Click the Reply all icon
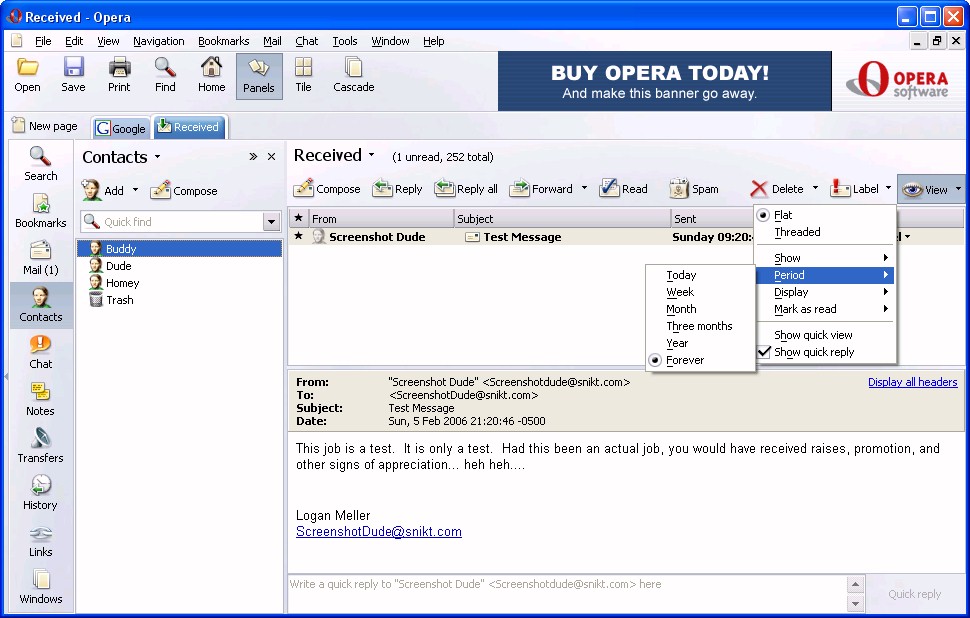This screenshot has height=618, width=970. pyautogui.click(x=445, y=189)
